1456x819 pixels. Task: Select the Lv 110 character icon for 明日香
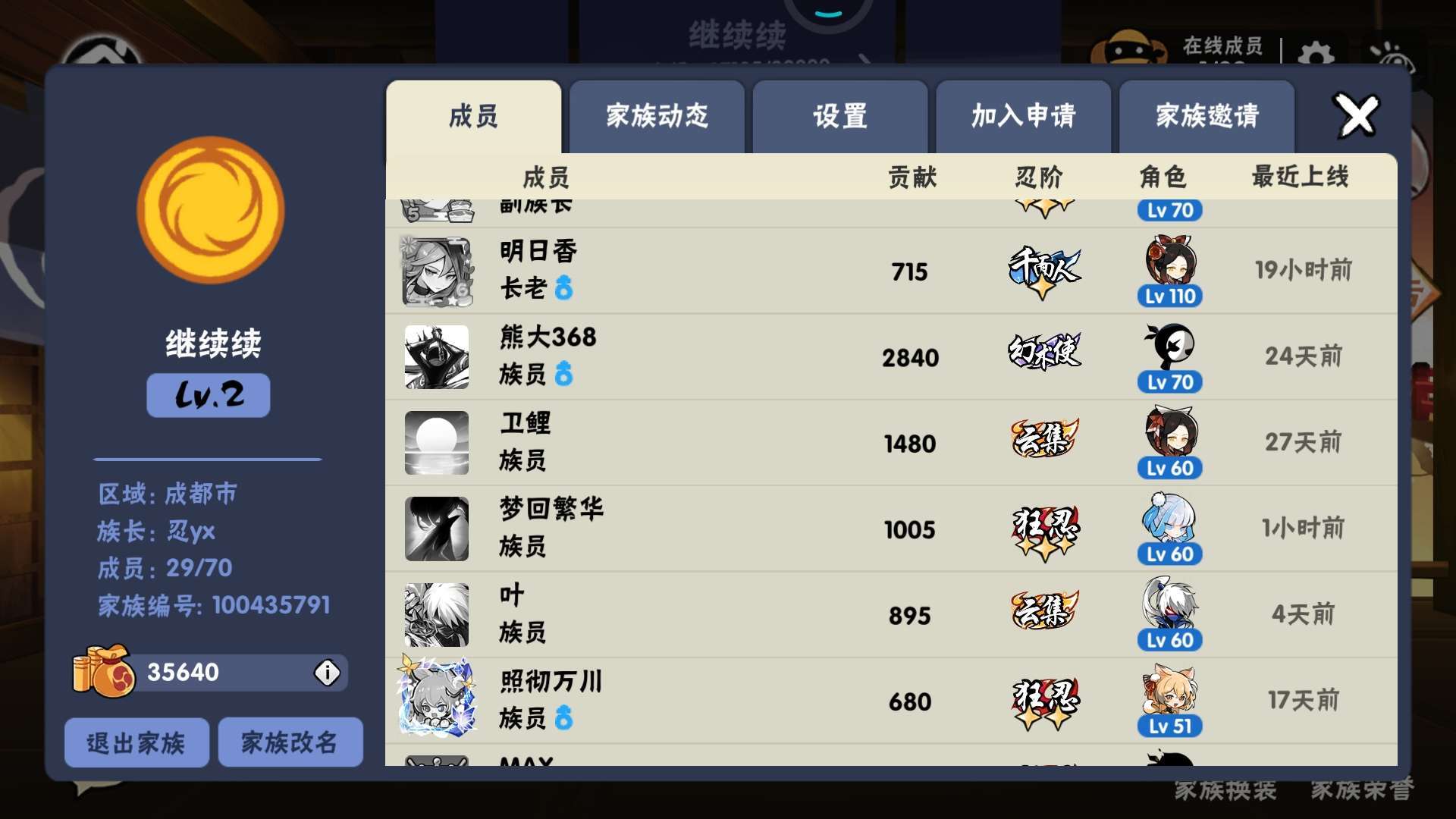click(x=1170, y=271)
